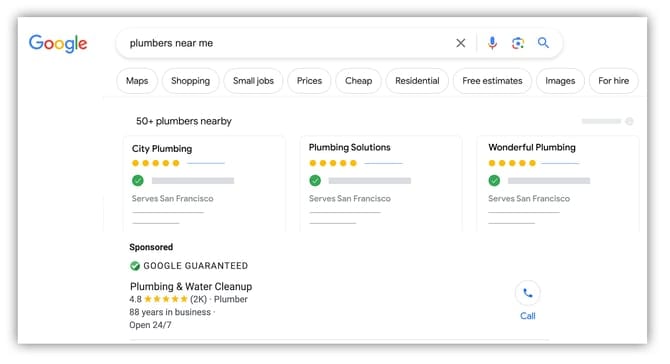Select the Maps filter chip
The width and height of the screenshot is (670, 364).
[x=137, y=81]
